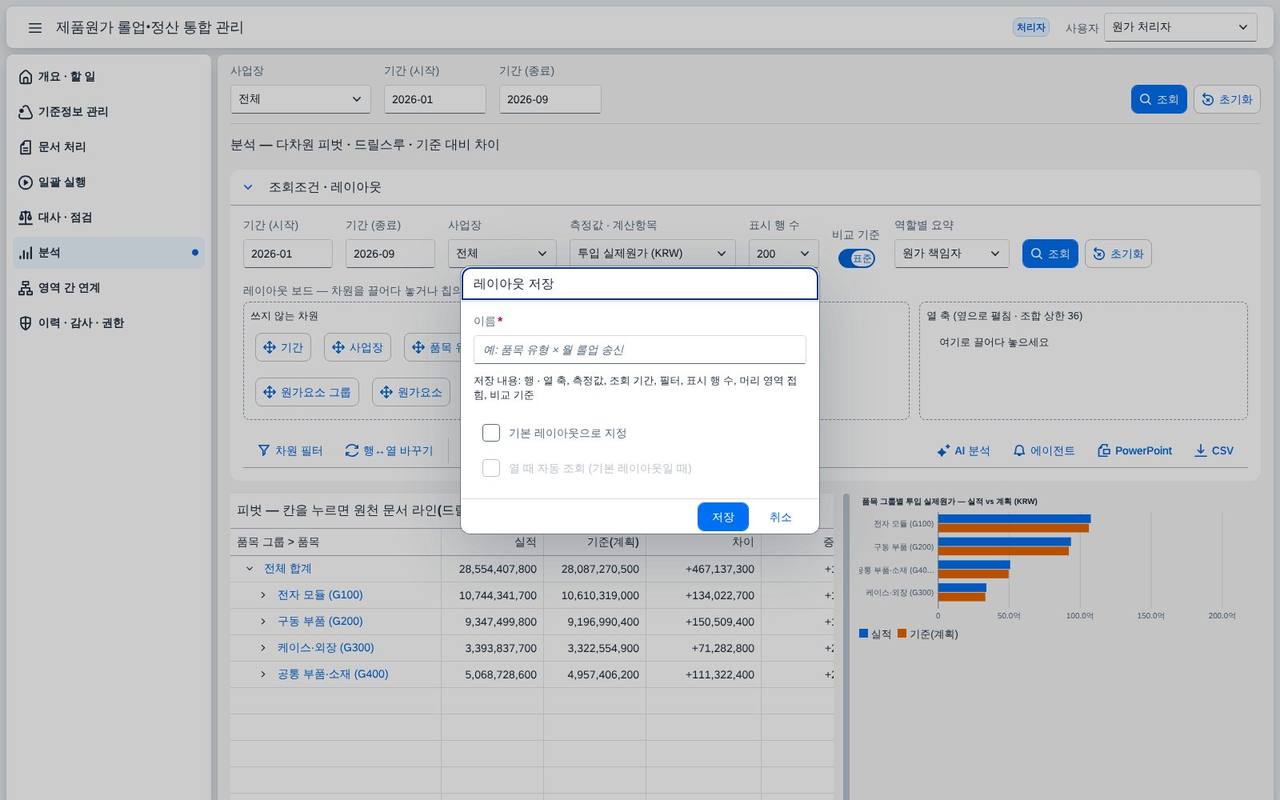
Task: Open the 측정값 투입 실제원가 dropdown
Action: tap(652, 254)
